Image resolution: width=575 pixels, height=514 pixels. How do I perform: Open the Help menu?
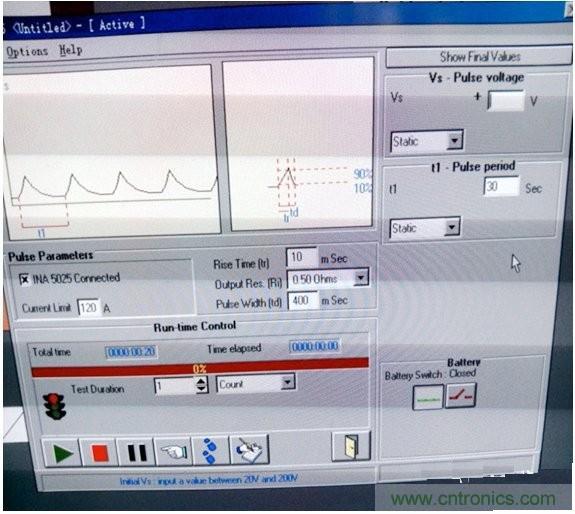(71, 50)
